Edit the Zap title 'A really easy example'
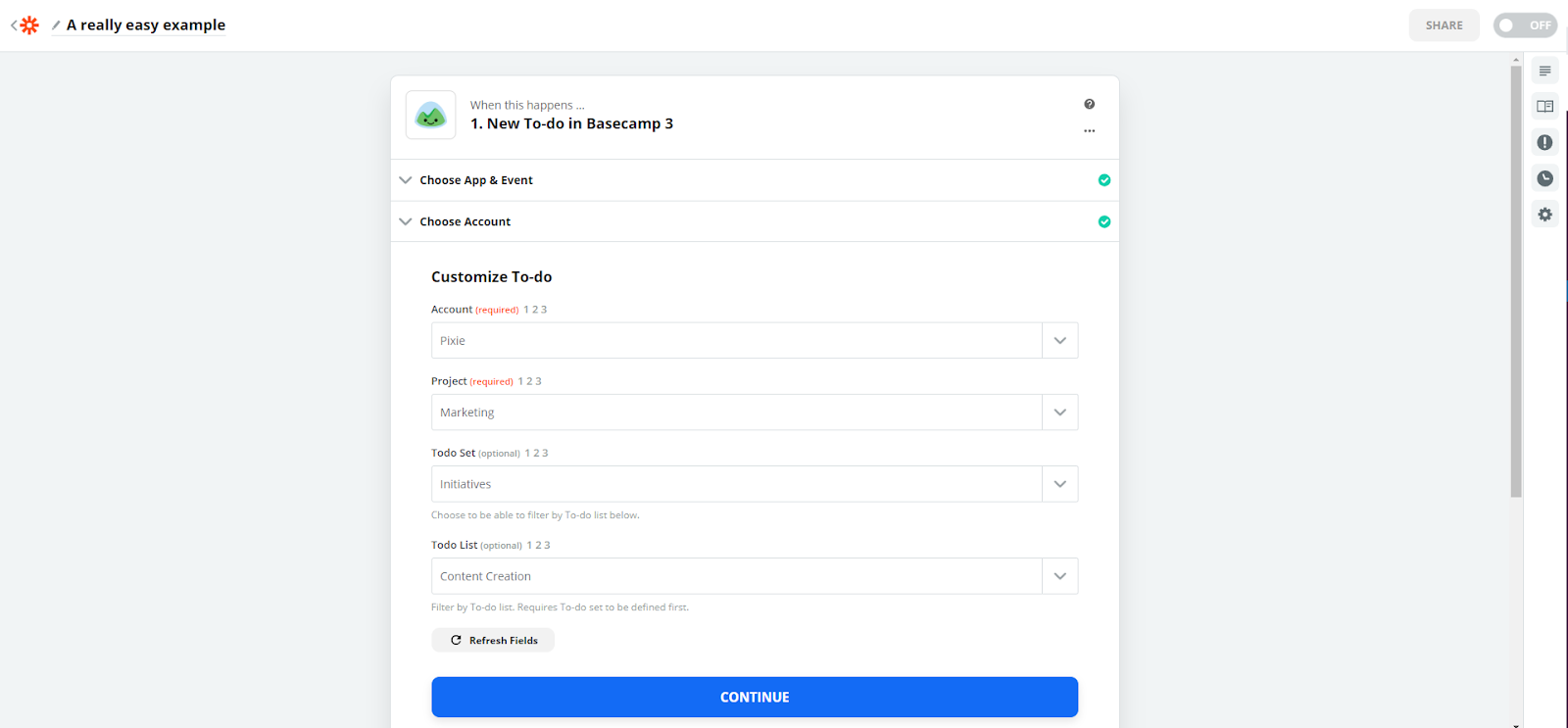This screenshot has width=1568, height=728. tap(146, 25)
